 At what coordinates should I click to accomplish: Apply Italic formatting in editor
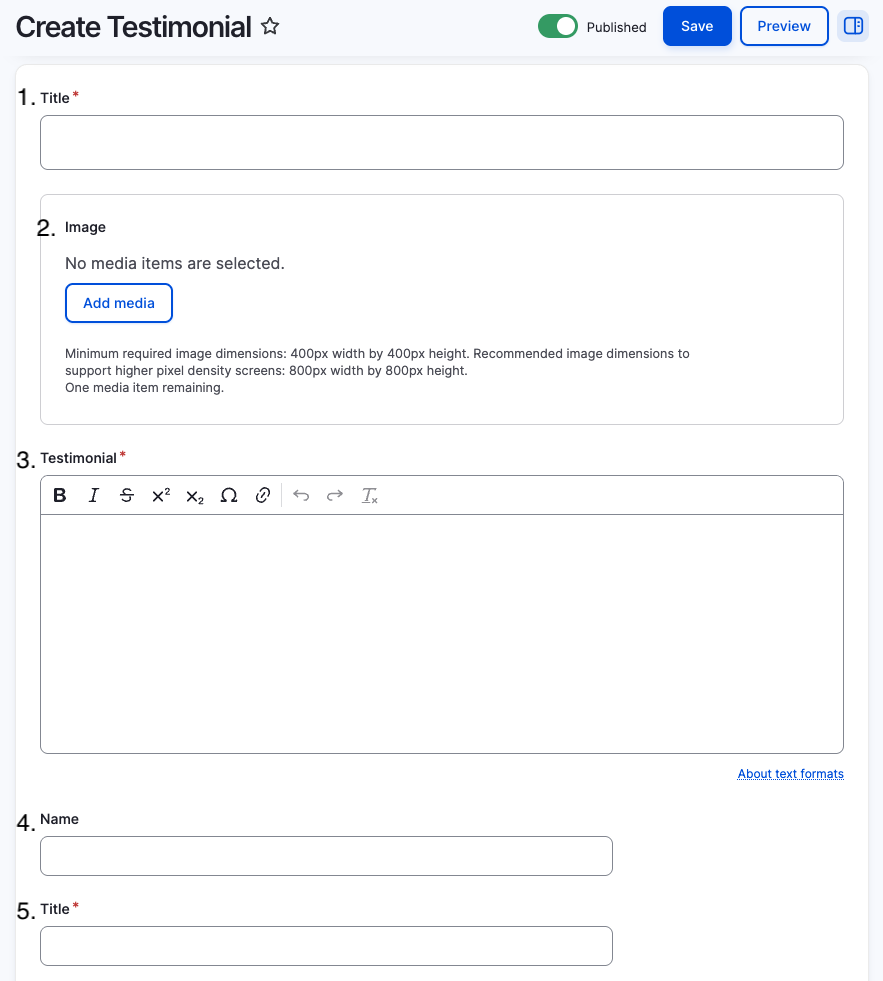click(x=94, y=496)
